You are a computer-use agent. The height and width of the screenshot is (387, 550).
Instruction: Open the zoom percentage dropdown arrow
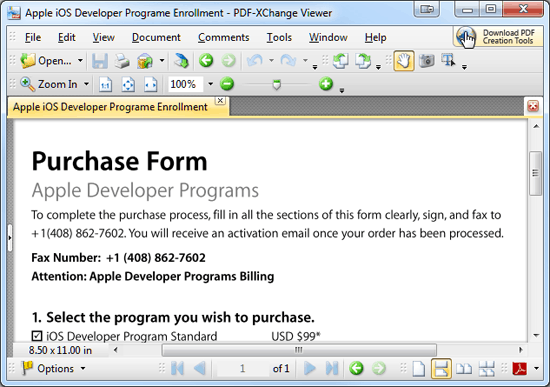coord(210,84)
